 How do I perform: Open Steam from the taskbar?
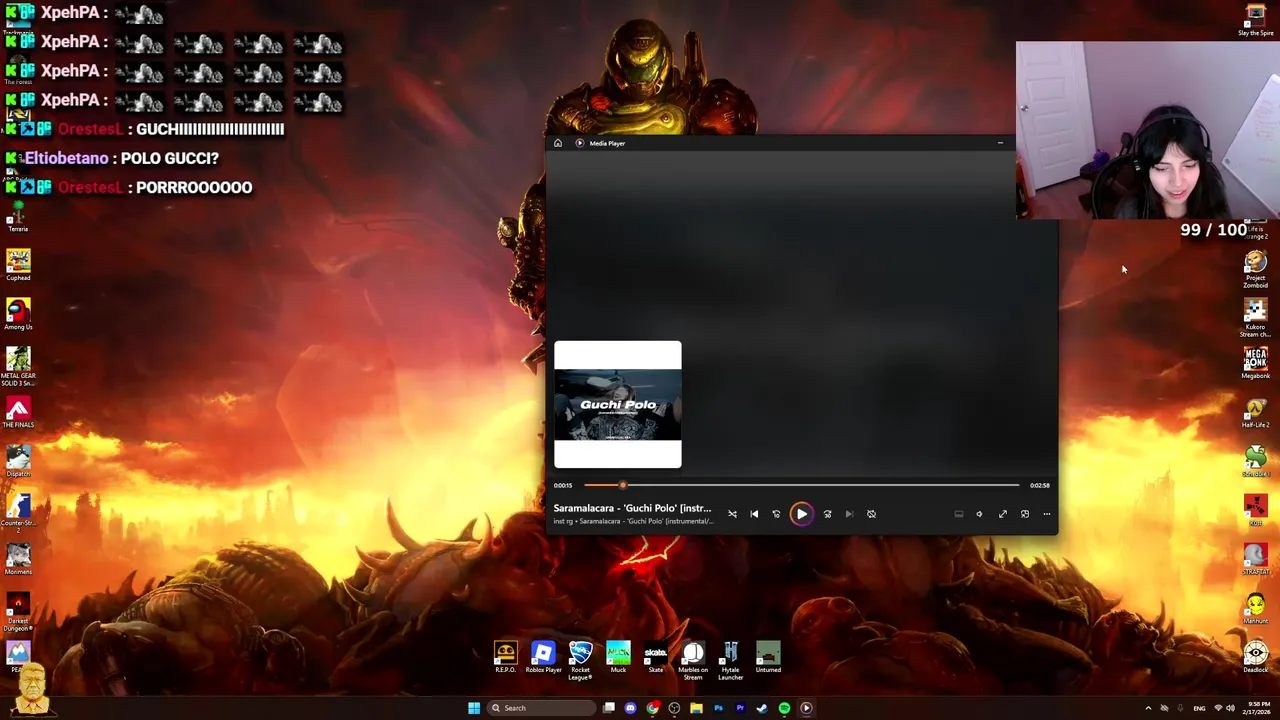click(762, 708)
